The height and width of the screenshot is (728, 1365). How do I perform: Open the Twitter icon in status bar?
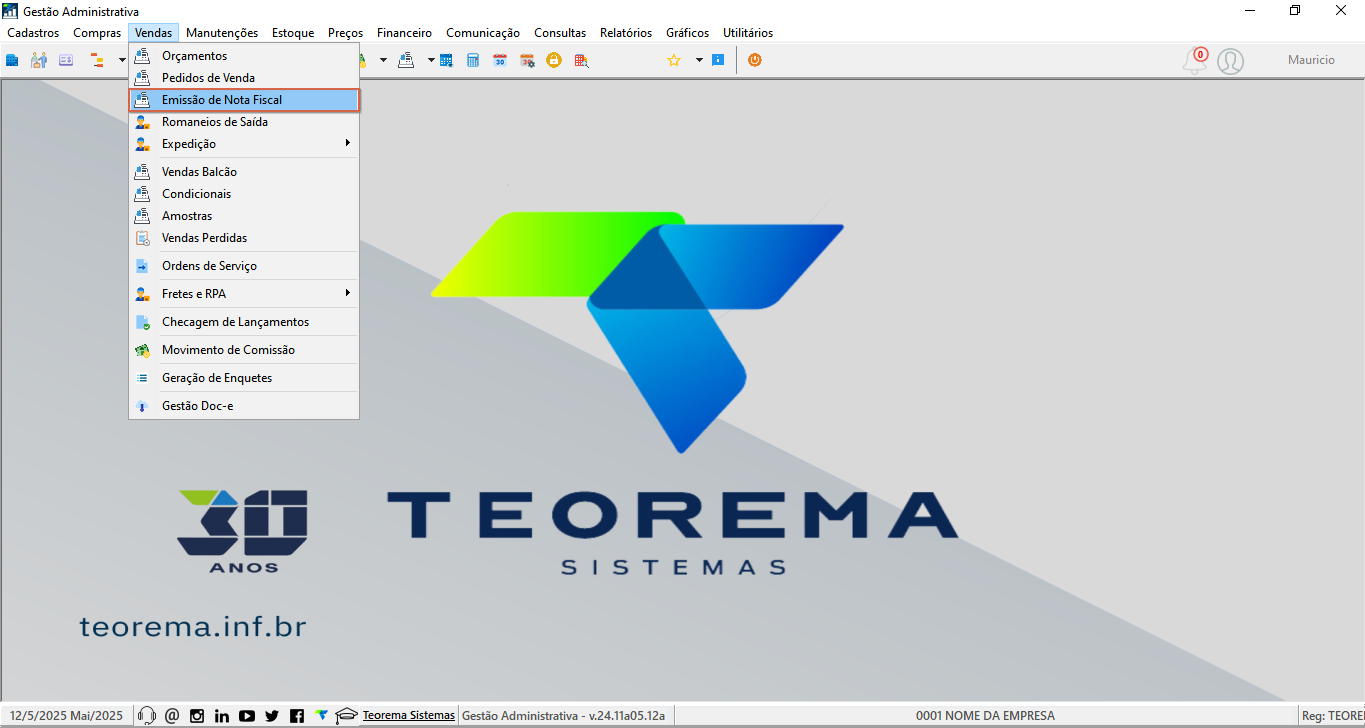tap(272, 715)
